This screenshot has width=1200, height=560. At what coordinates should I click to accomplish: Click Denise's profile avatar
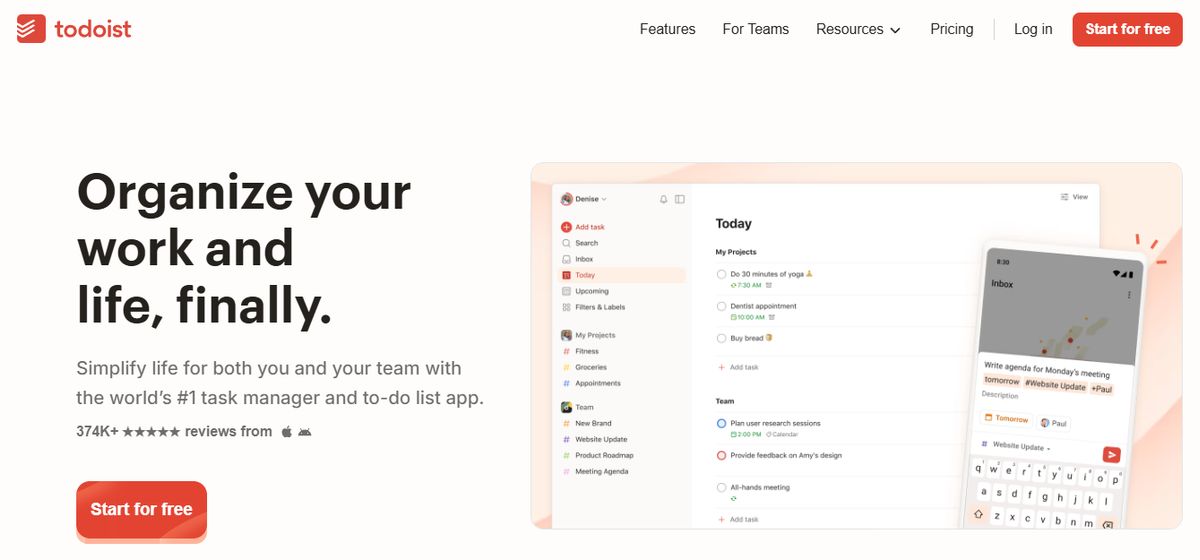pos(566,199)
